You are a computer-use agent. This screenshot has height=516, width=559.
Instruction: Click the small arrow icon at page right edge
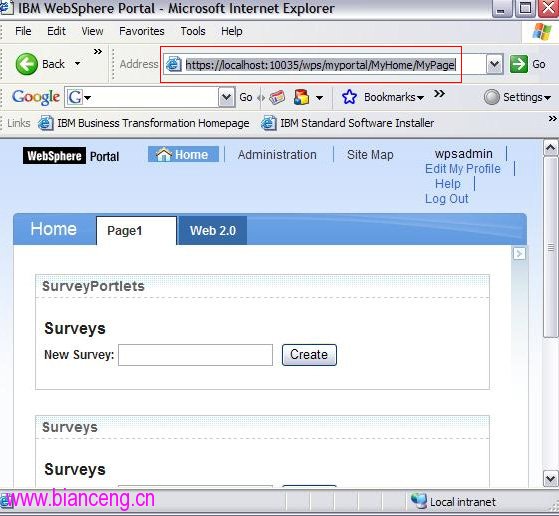tap(519, 254)
